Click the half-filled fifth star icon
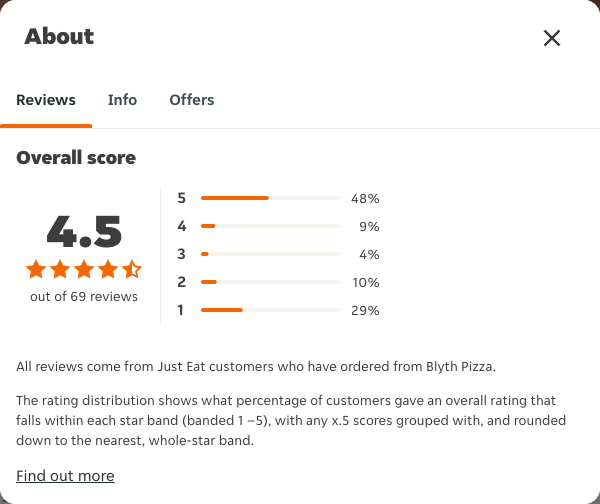Image resolution: width=600 pixels, height=504 pixels. pos(132,269)
